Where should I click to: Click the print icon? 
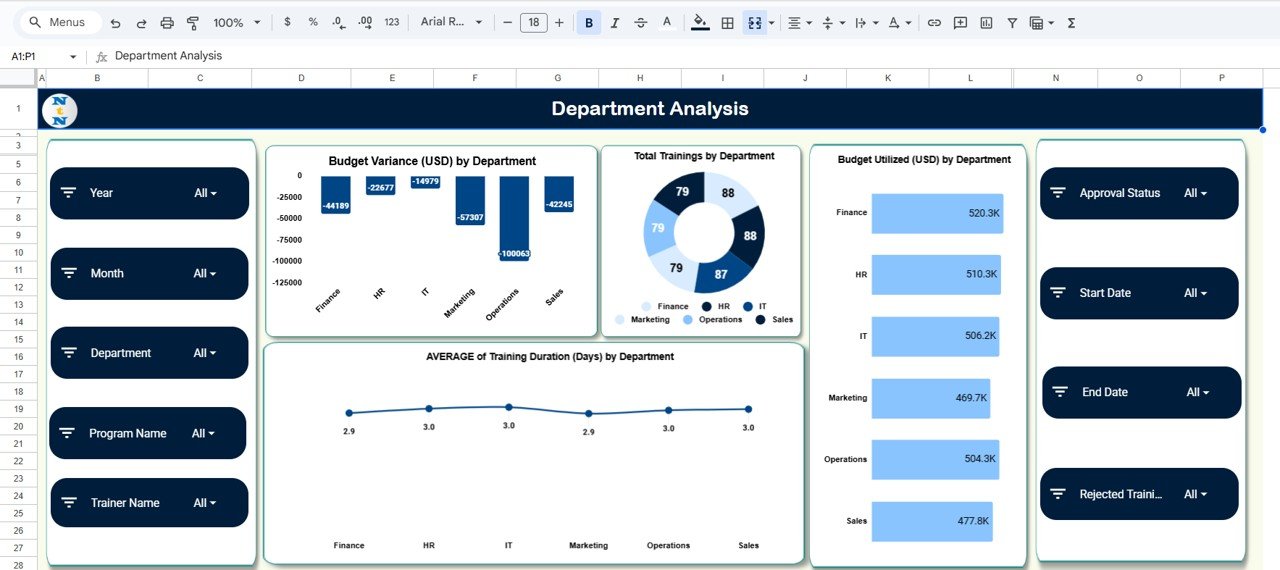[x=167, y=22]
